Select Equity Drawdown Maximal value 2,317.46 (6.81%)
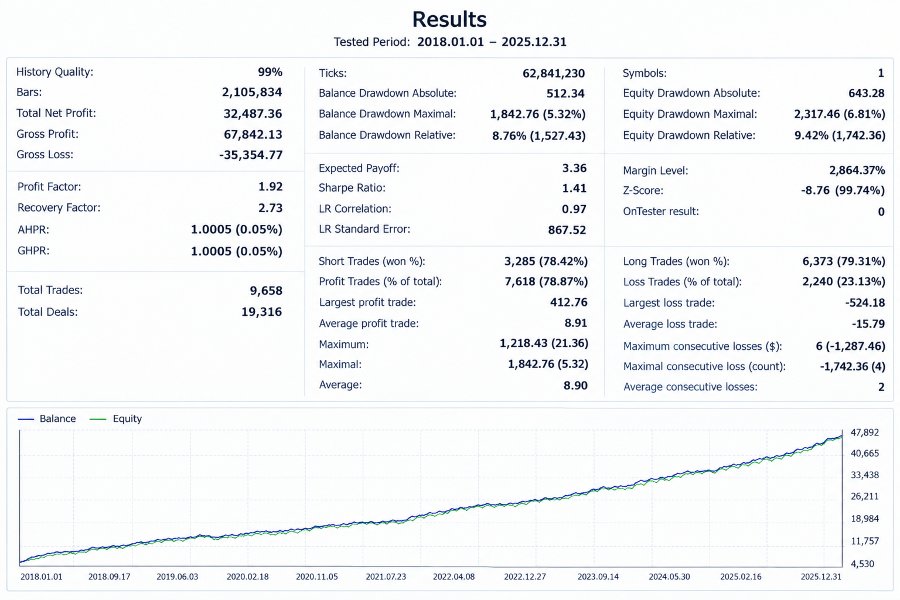Screen dimensions: 900x600 point(840,114)
